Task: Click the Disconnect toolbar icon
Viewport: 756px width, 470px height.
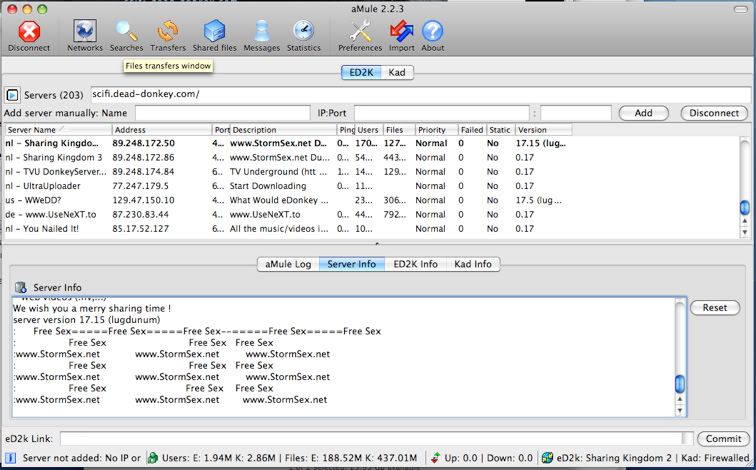Action: tap(29, 32)
